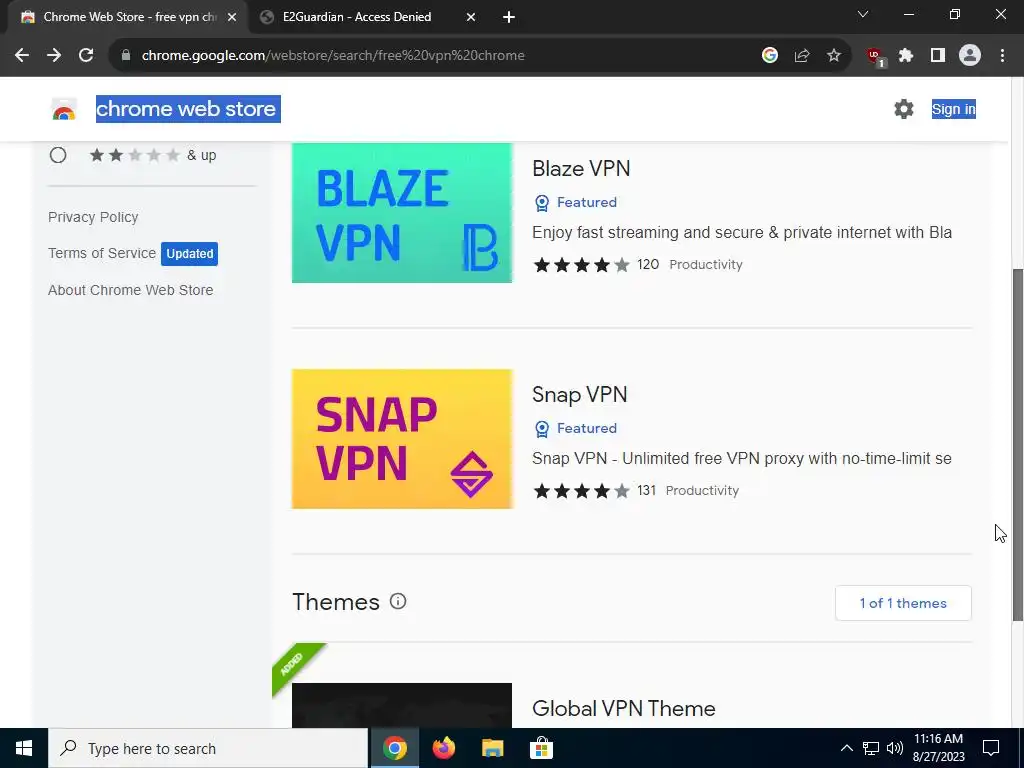Viewport: 1024px width, 768px height.
Task: Click the Updated badge
Action: coord(189,253)
